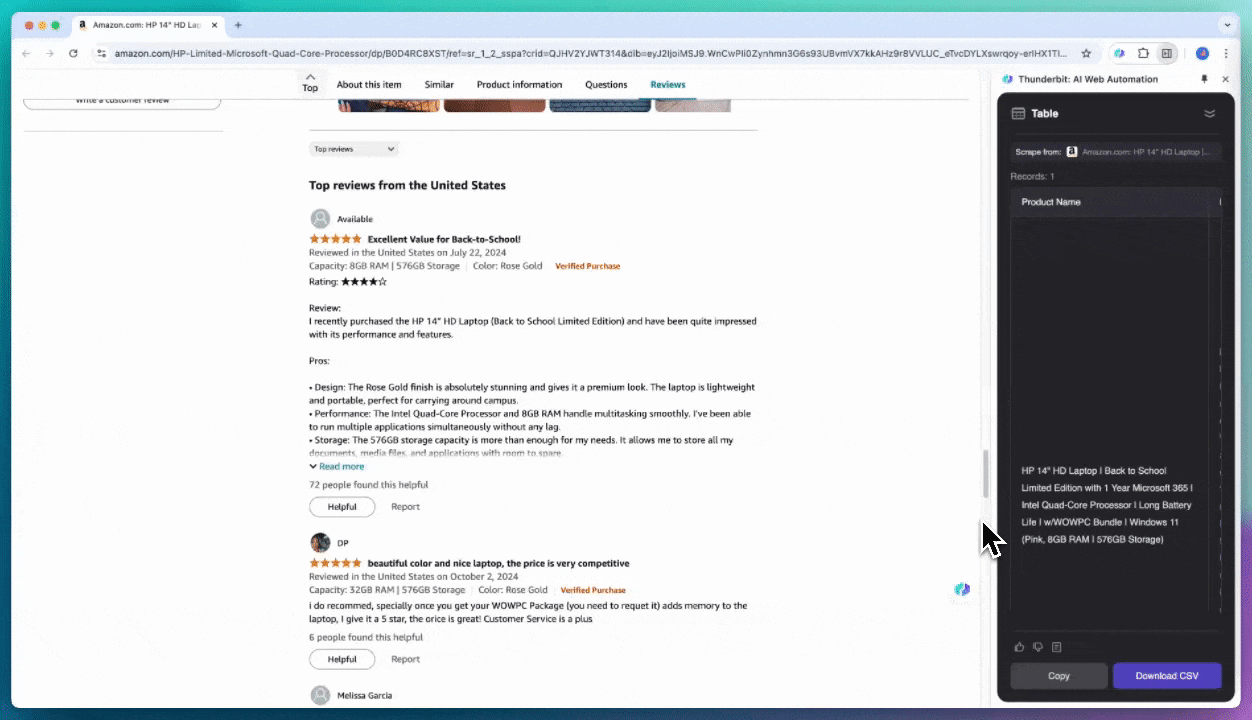Viewport: 1252px width, 720px height.
Task: Click the first review image thumbnail
Action: (388, 105)
